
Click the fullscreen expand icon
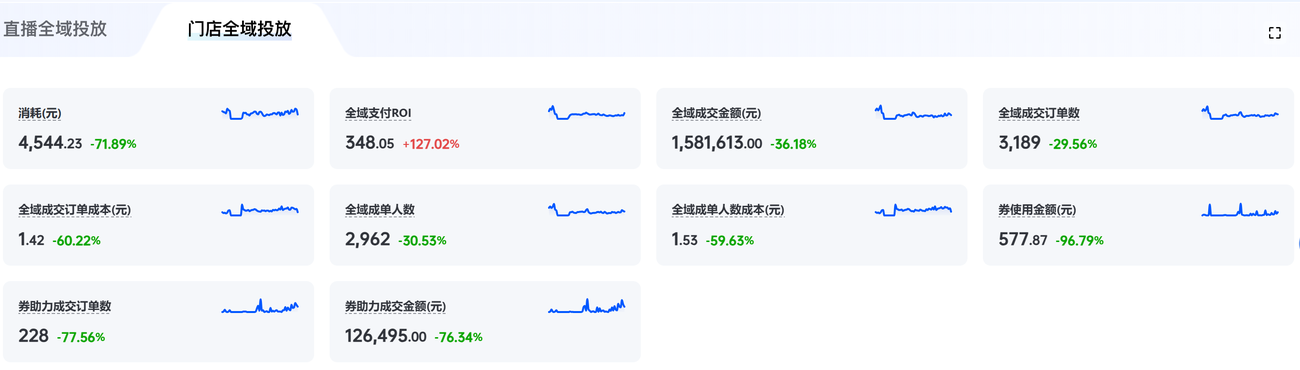tap(1274, 33)
